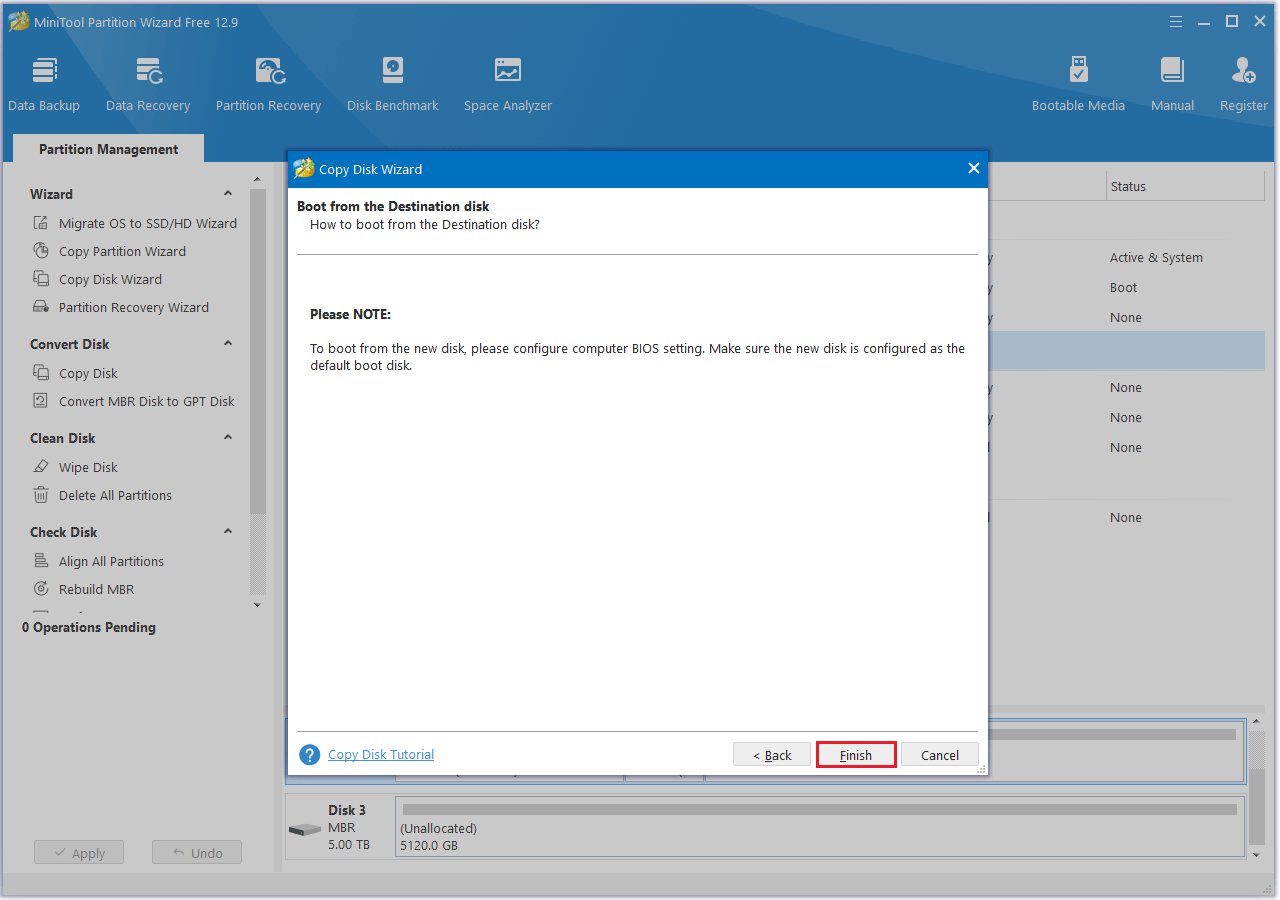The height and width of the screenshot is (900, 1280).
Task: Click the disk map scrollbar down arrow
Action: click(x=1258, y=855)
